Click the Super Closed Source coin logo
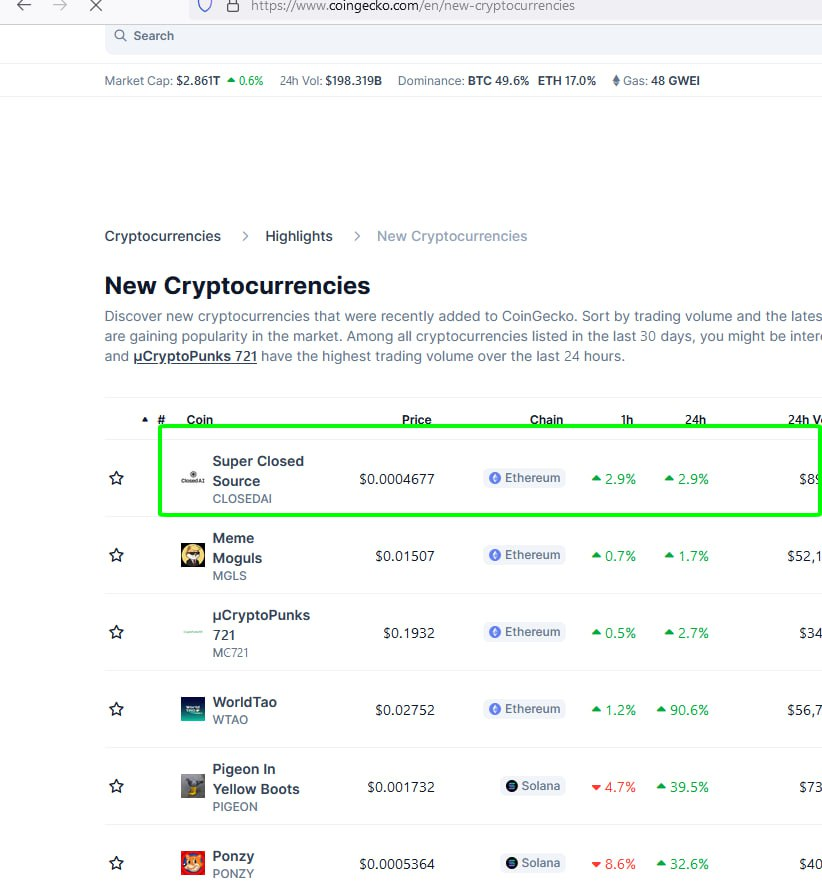This screenshot has height=896, width=822. click(193, 478)
